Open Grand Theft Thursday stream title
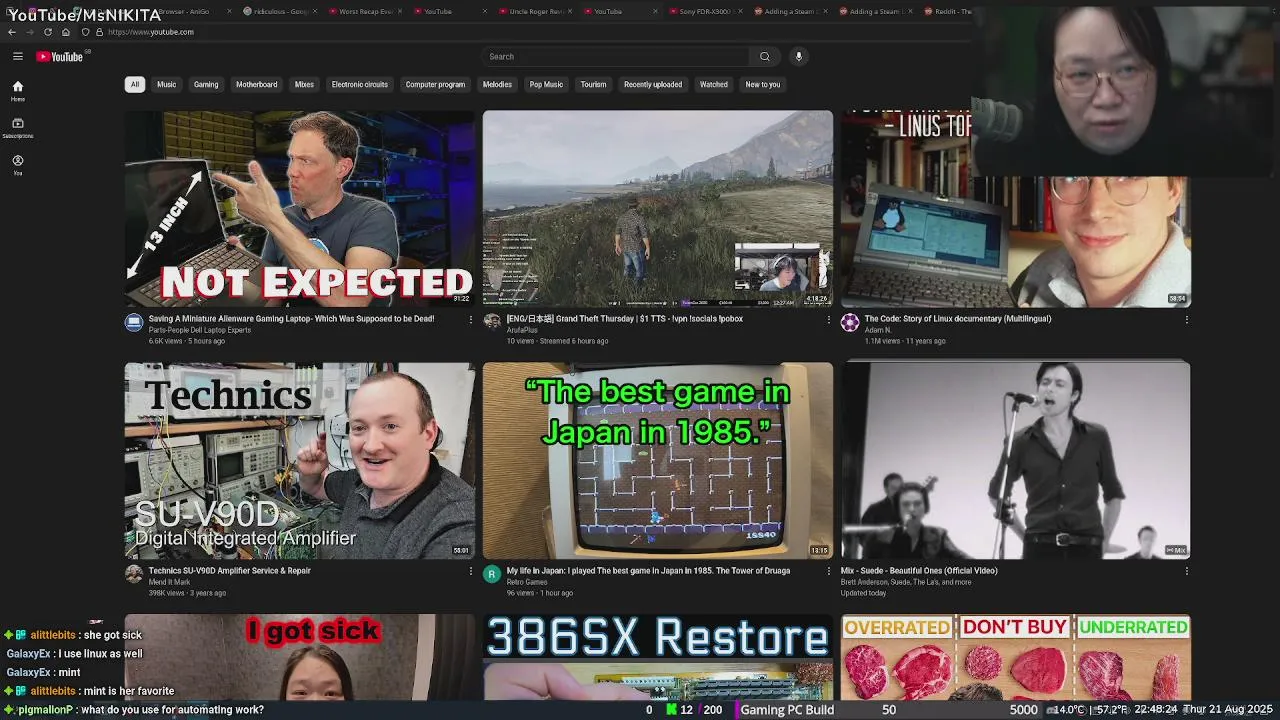The image size is (1280, 720). coord(624,319)
